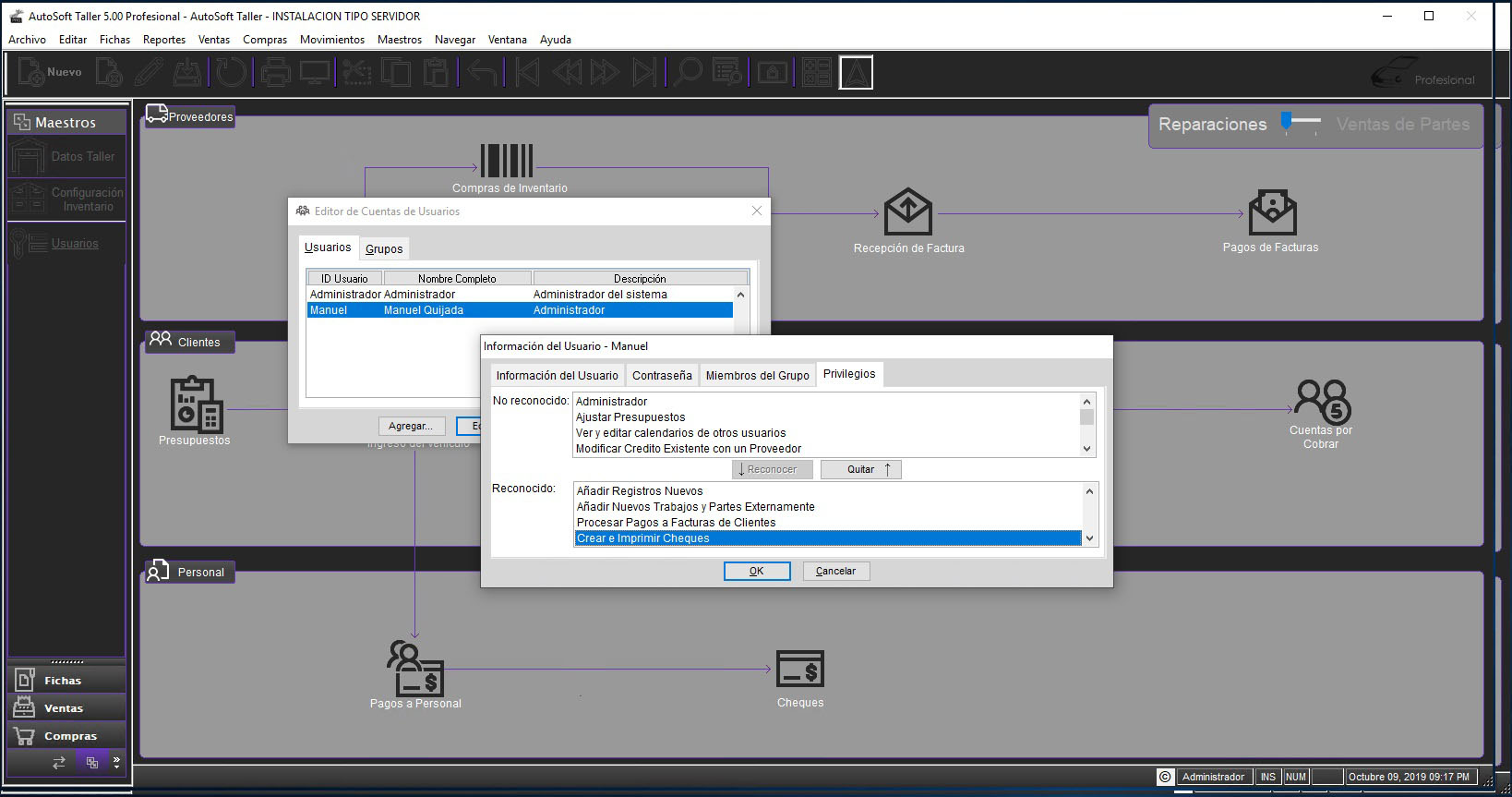Click the delete document toolbar icon
The width and height of the screenshot is (1512, 797).
(x=109, y=72)
